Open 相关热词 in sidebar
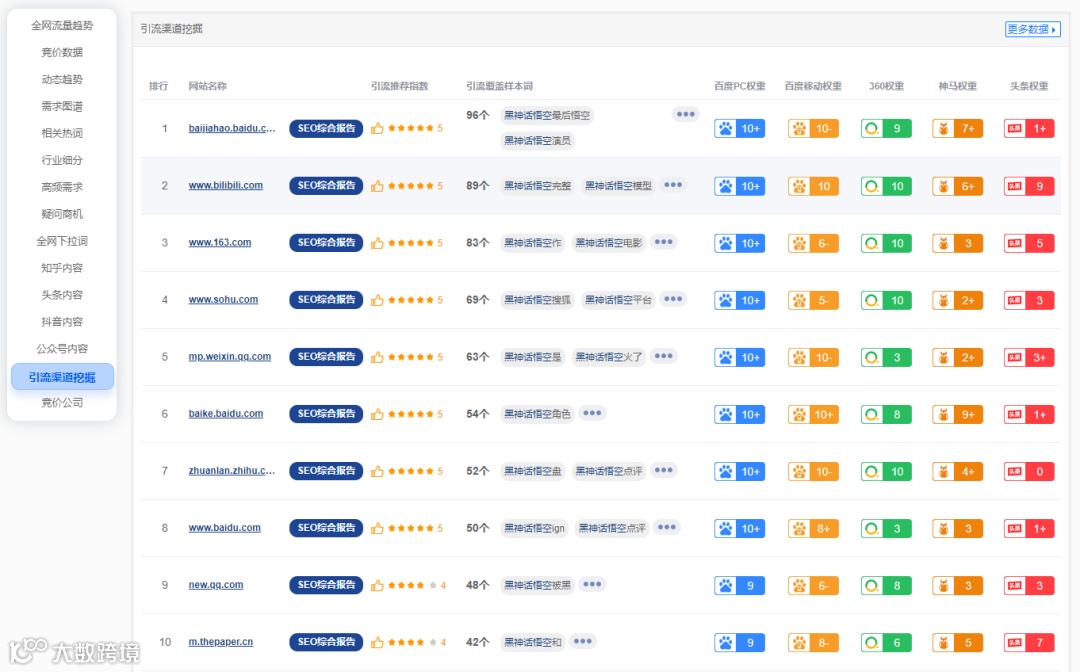 point(62,133)
